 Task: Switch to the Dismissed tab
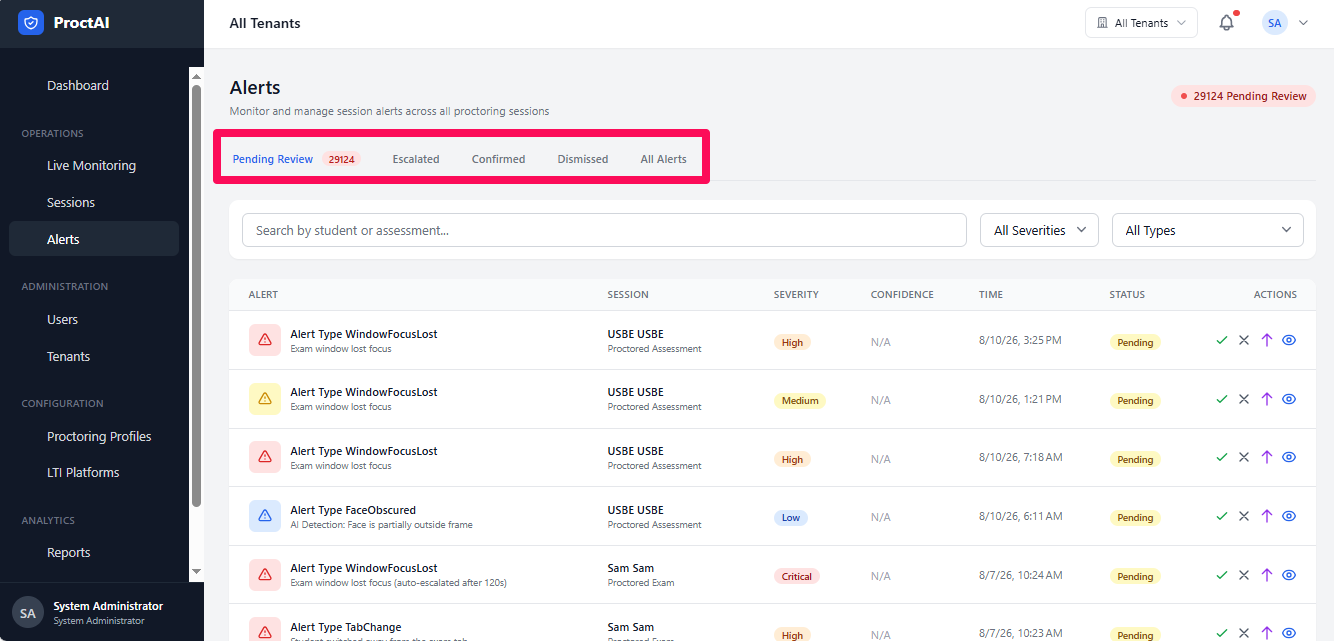[x=583, y=159]
